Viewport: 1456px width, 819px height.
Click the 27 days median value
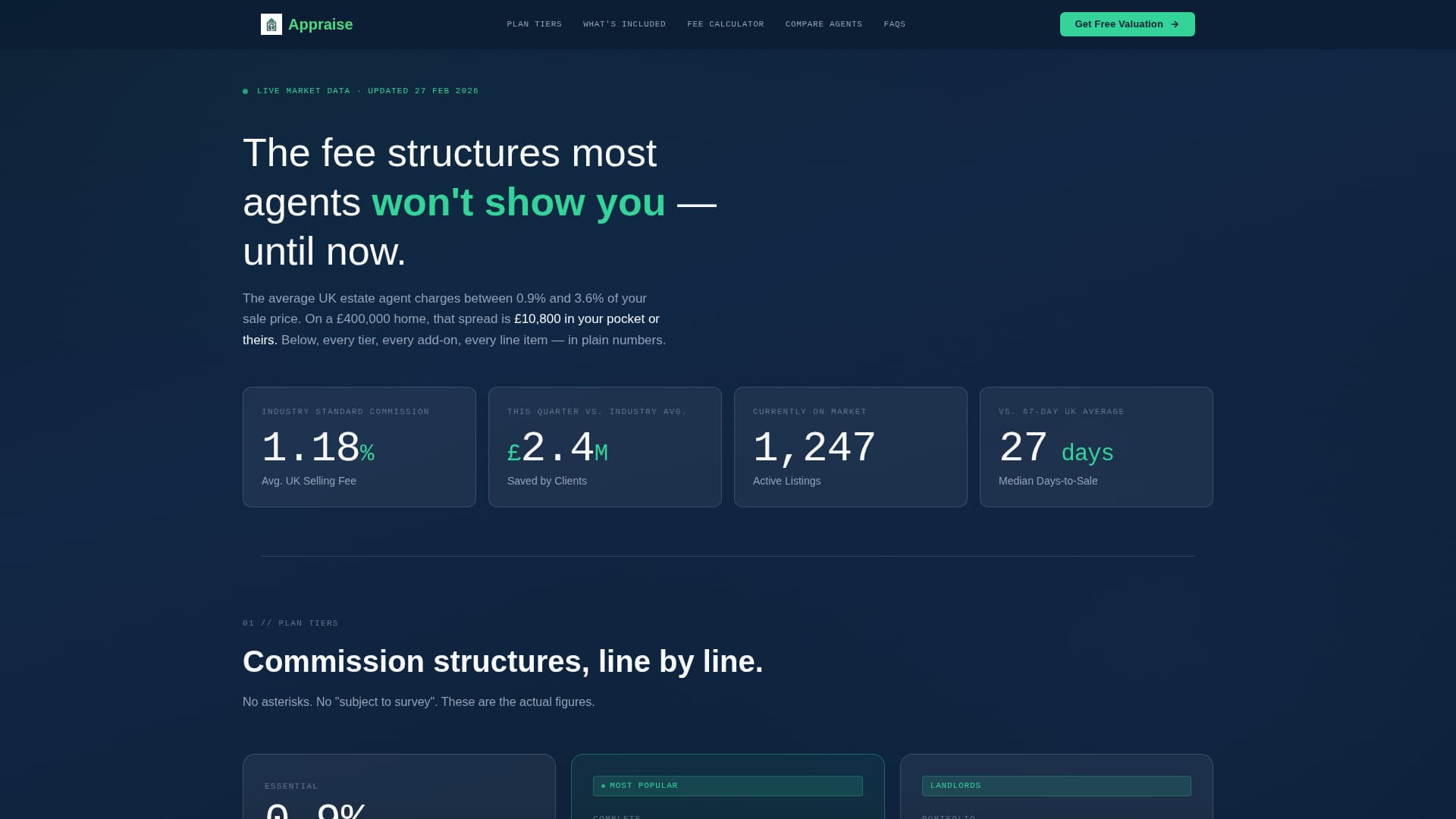(x=1056, y=447)
